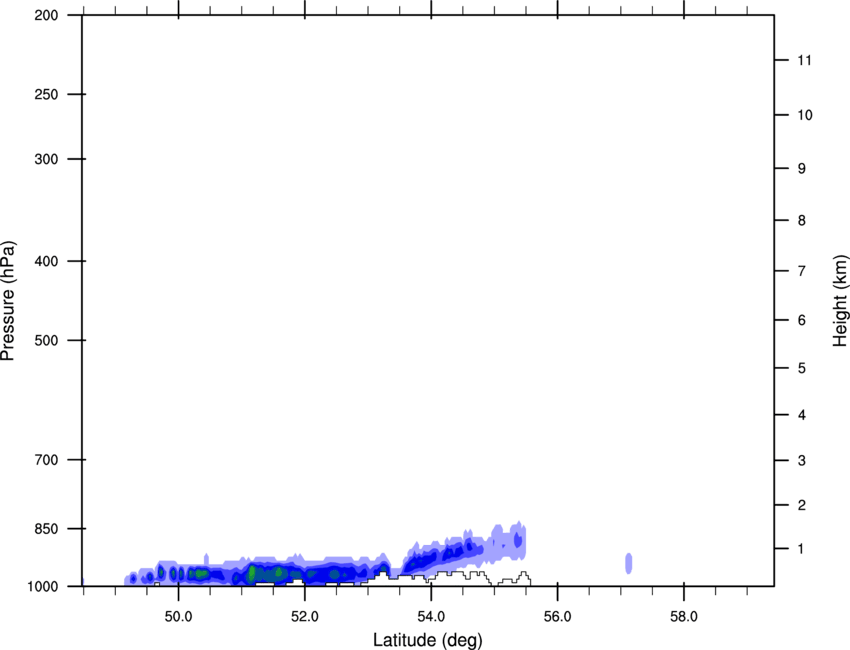Viewport: 850px width, 650px height.
Task: Select the 850 pressure tick label
Action: [x=46, y=528]
